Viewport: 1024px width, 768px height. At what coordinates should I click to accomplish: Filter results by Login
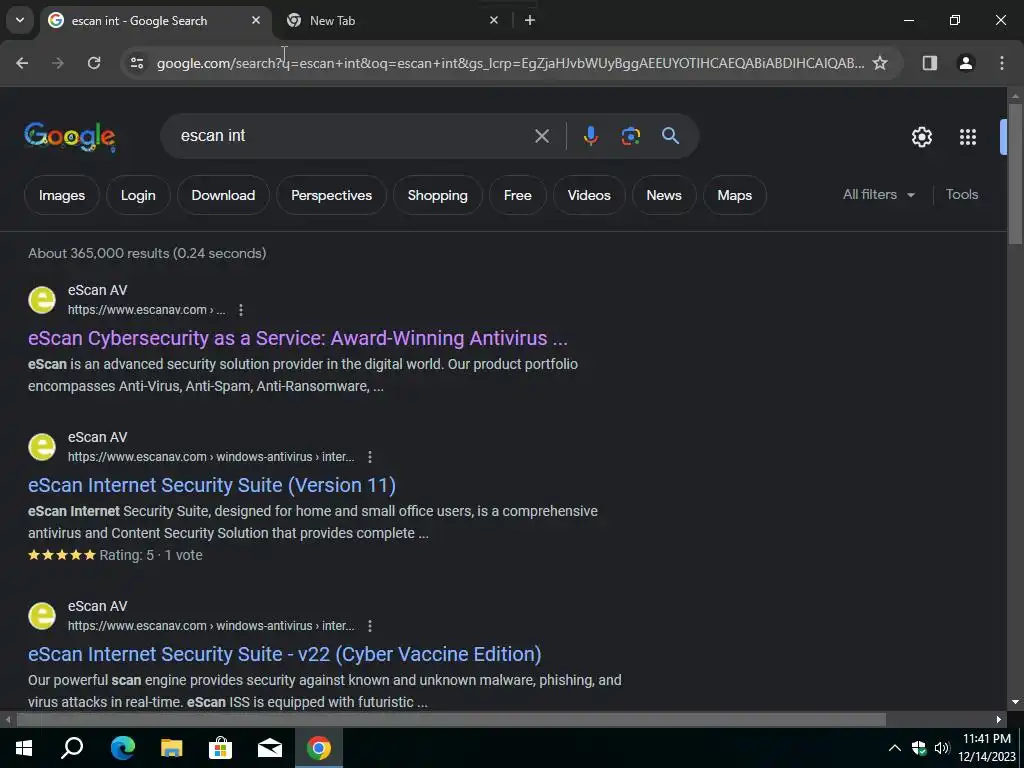pos(138,195)
